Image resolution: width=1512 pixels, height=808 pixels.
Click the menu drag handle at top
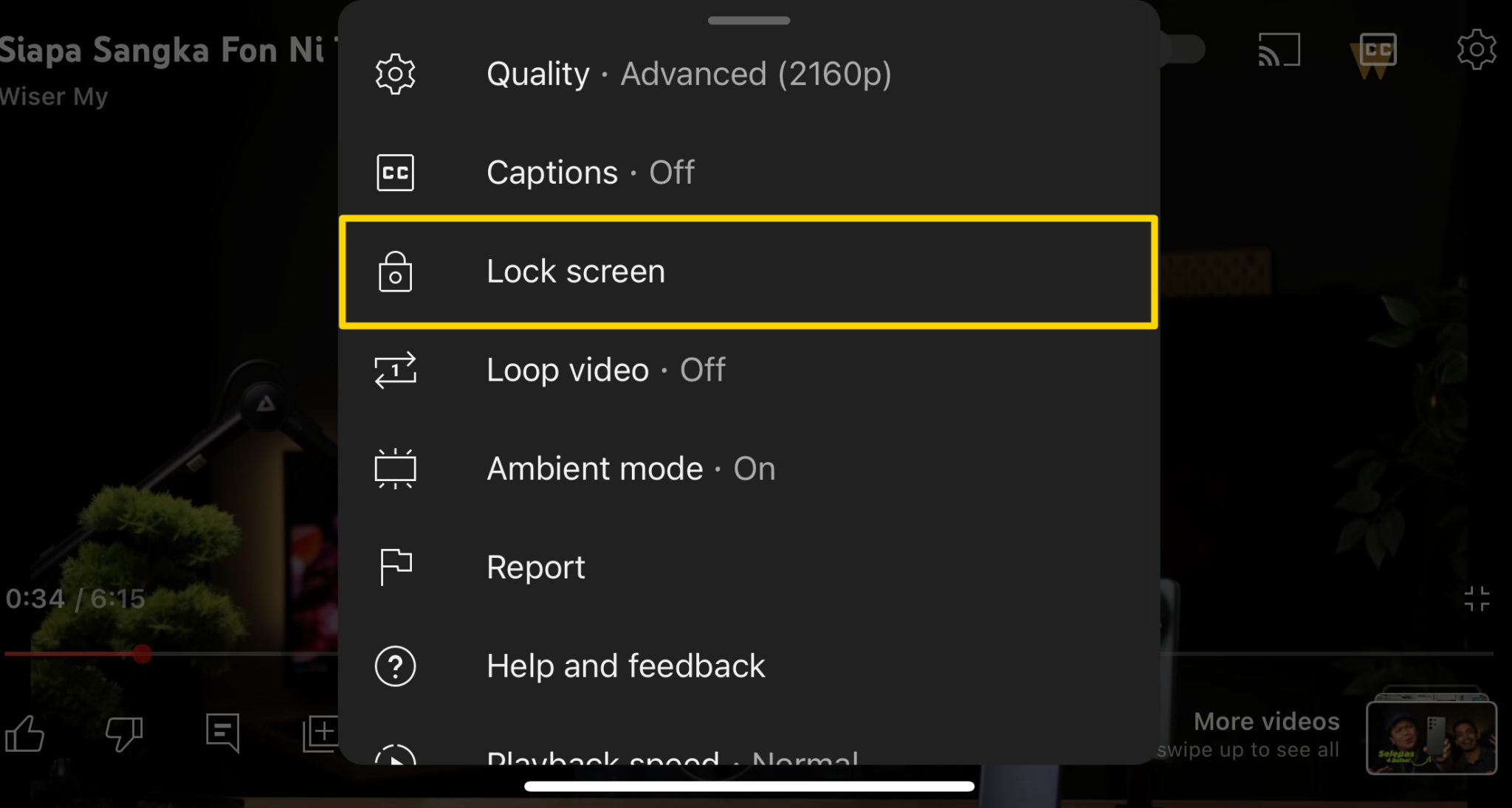(749, 21)
